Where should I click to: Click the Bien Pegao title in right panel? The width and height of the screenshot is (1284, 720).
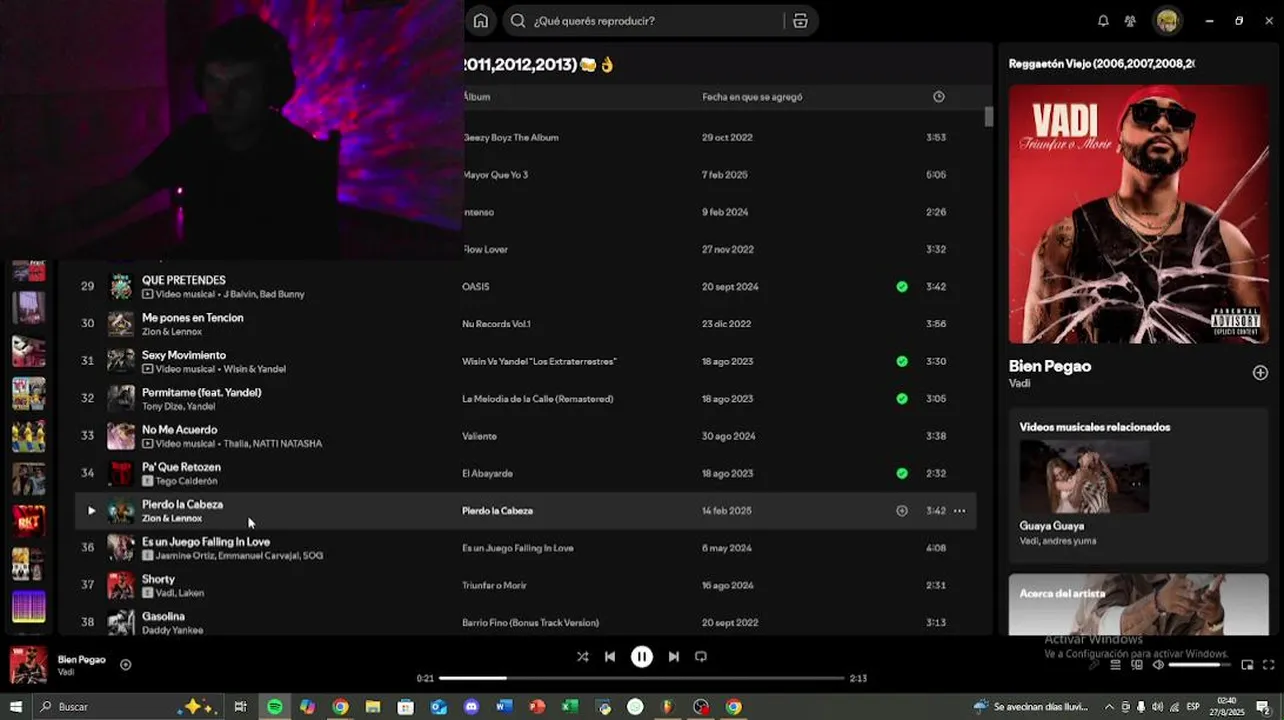1050,366
